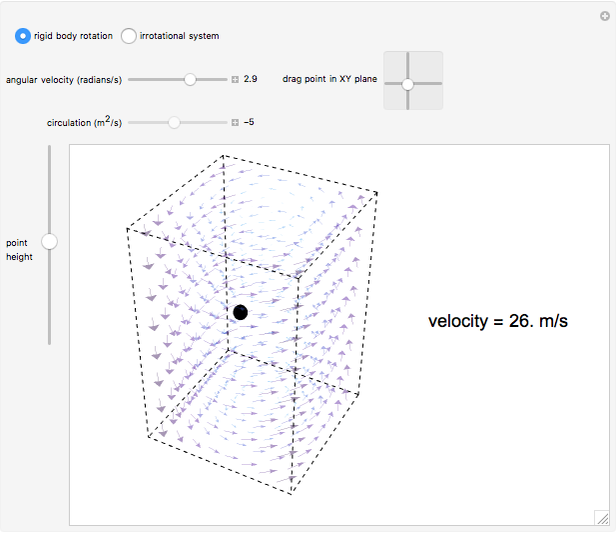The image size is (616, 534).
Task: Click the "angular velocity (radians/s)" label
Action: pyautogui.click(x=64, y=79)
